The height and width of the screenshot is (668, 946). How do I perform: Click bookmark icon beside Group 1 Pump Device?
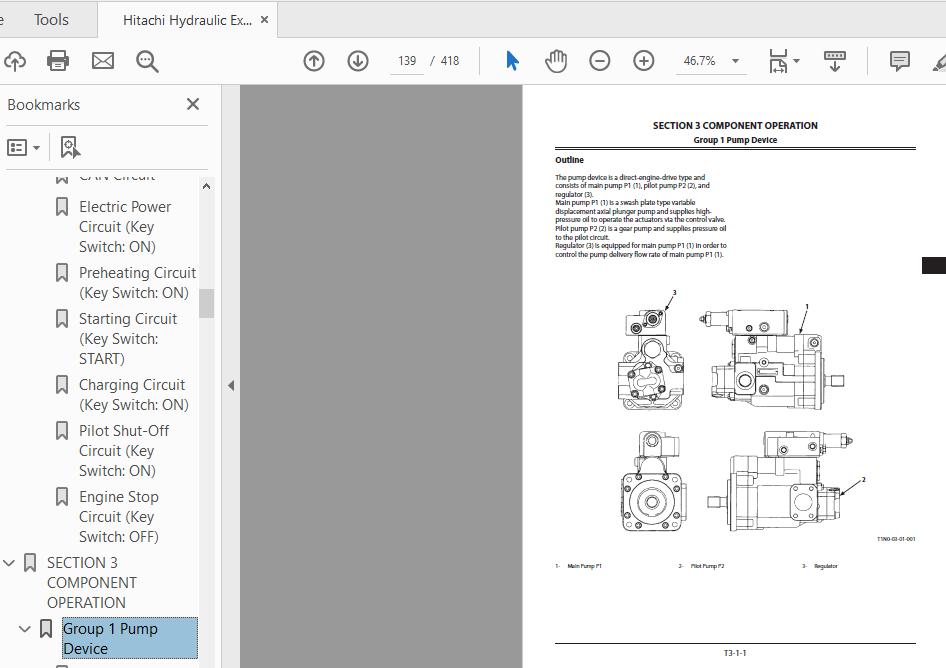click(46, 628)
